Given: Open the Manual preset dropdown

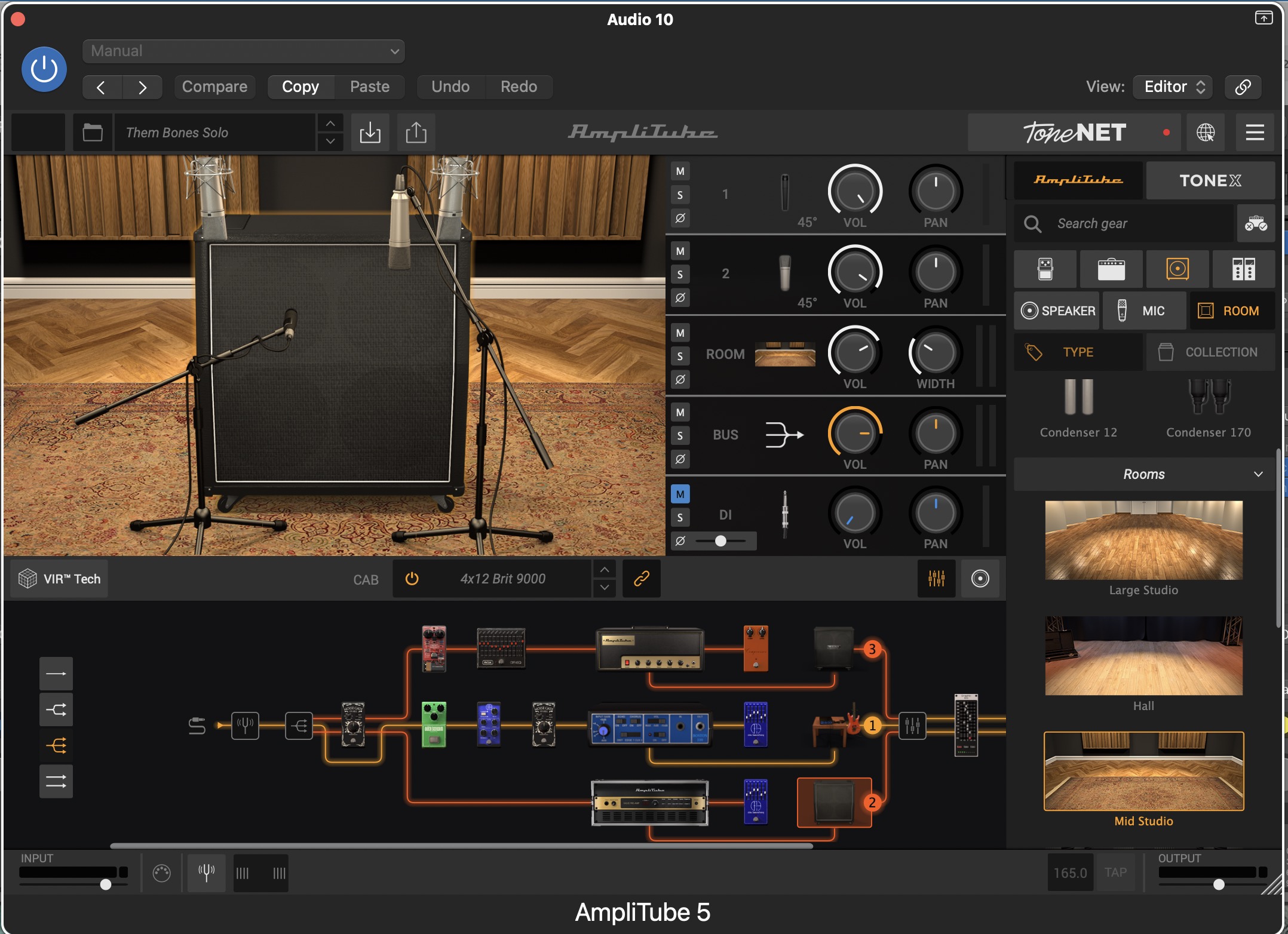Looking at the screenshot, I should (x=244, y=51).
